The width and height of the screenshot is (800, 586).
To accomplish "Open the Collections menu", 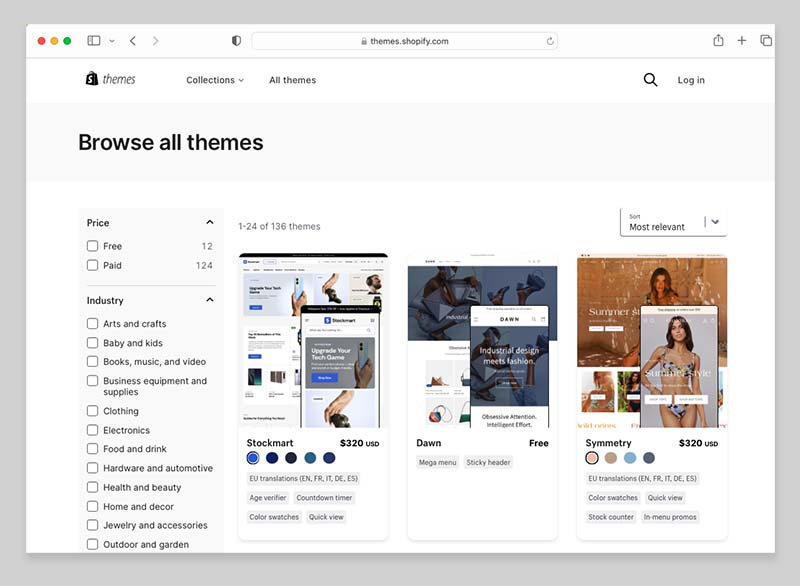I will point(215,80).
